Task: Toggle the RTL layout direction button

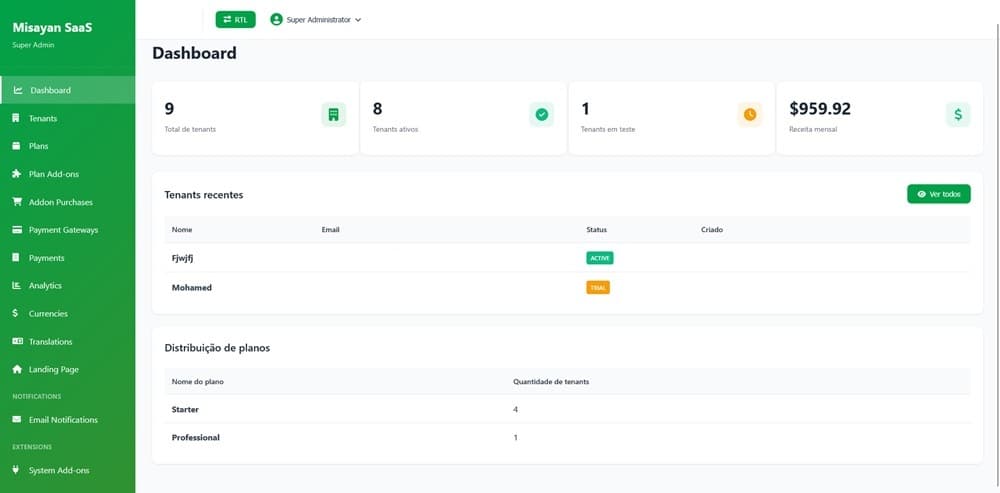Action: pyautogui.click(x=235, y=19)
